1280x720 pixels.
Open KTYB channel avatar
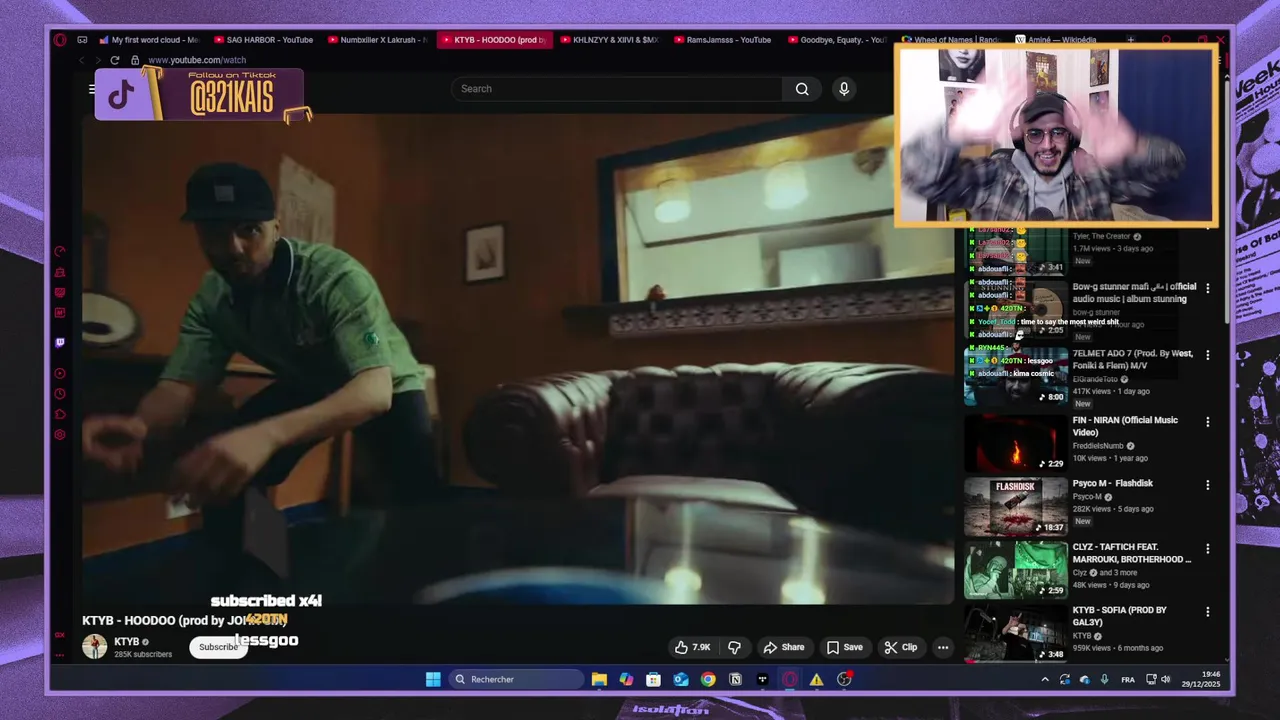tap(95, 646)
